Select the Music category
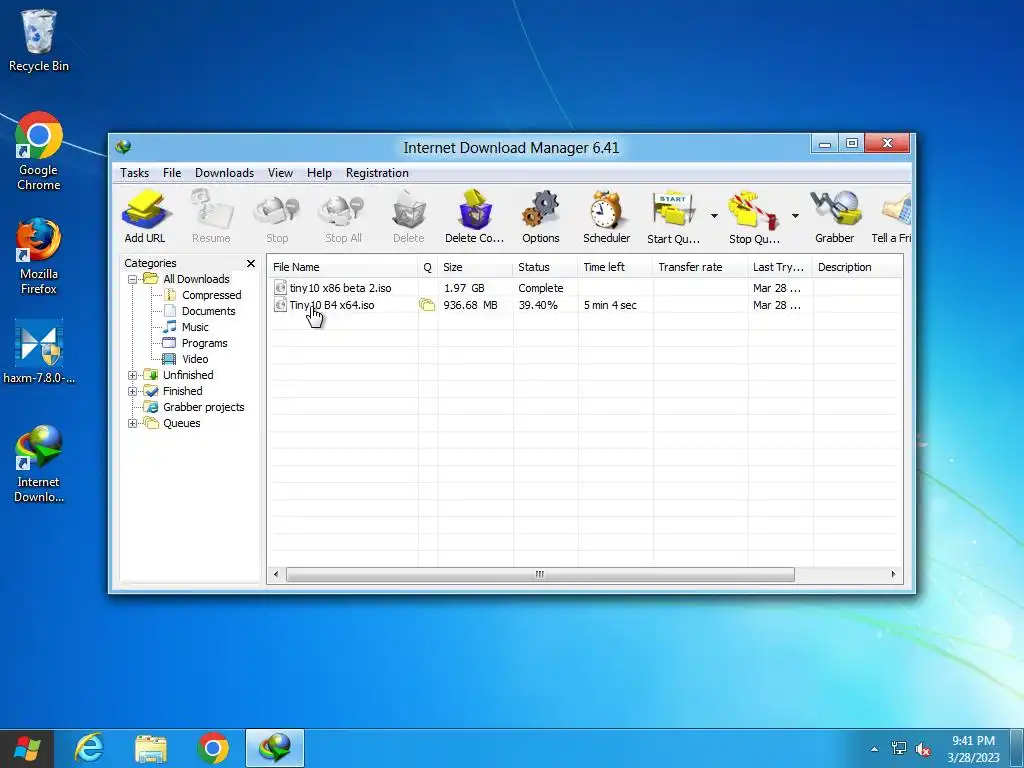Image resolution: width=1024 pixels, height=768 pixels. [x=195, y=327]
